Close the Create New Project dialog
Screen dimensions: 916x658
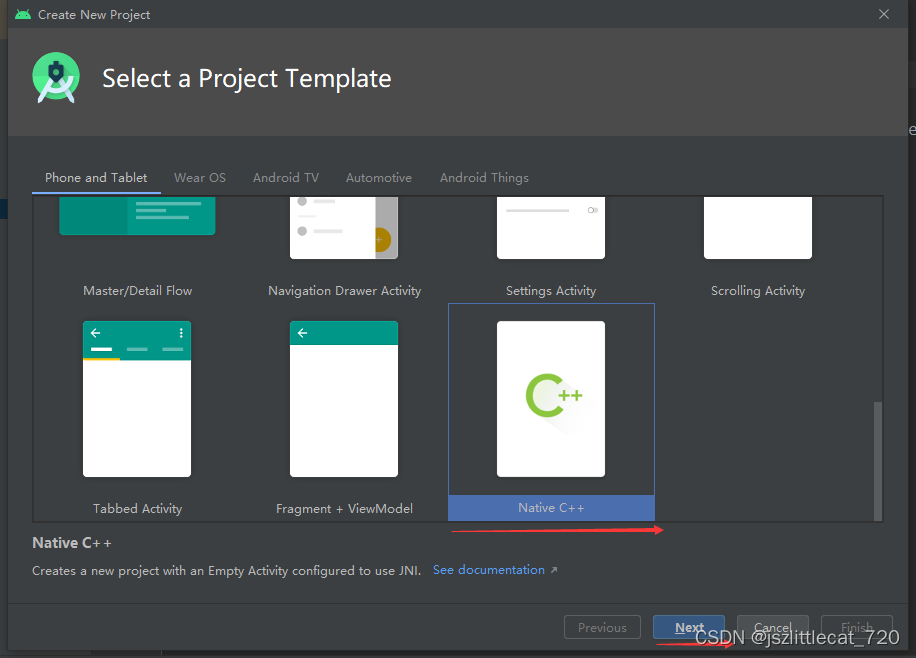click(x=884, y=14)
